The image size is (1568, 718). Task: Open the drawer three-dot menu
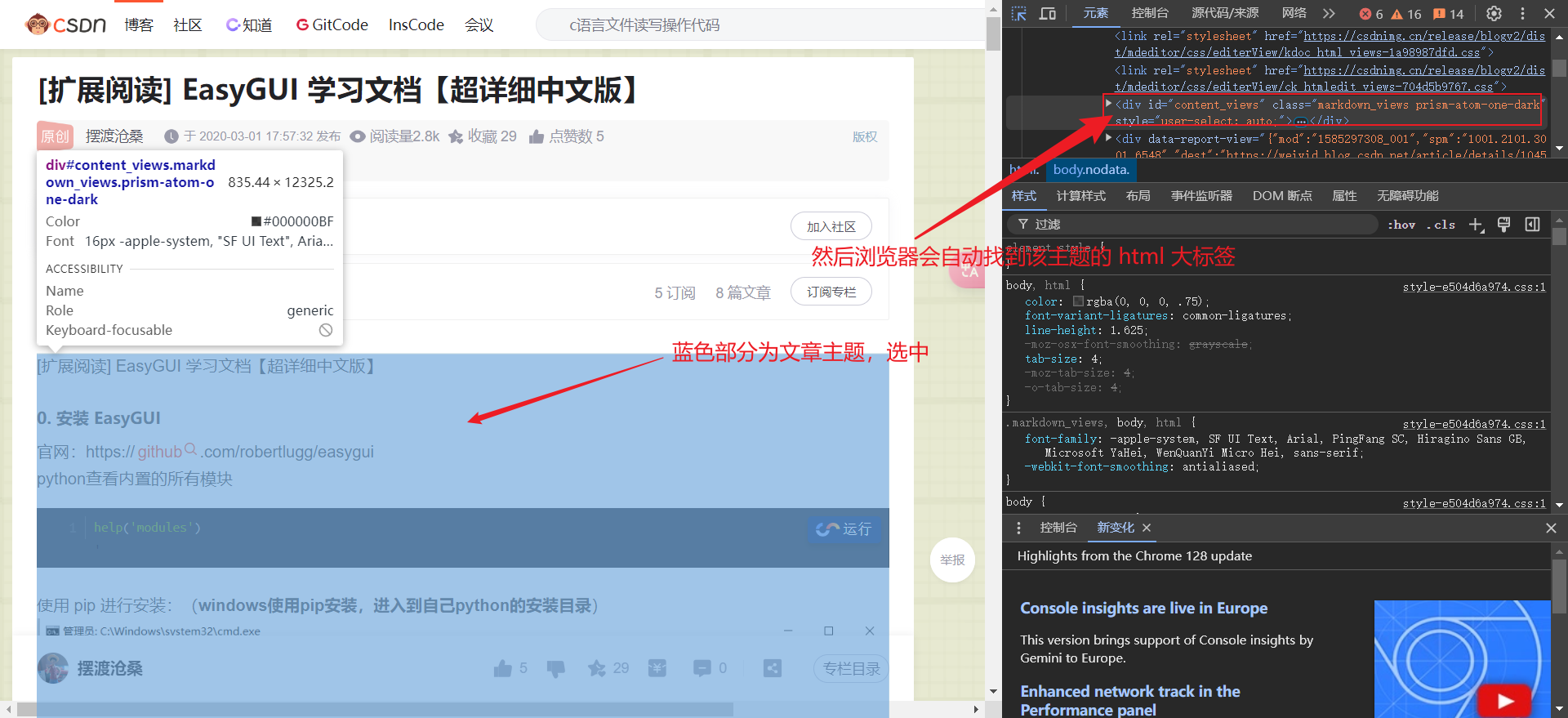point(1018,528)
